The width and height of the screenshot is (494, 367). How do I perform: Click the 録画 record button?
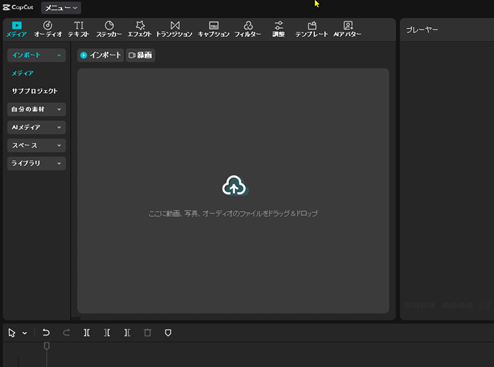point(140,55)
